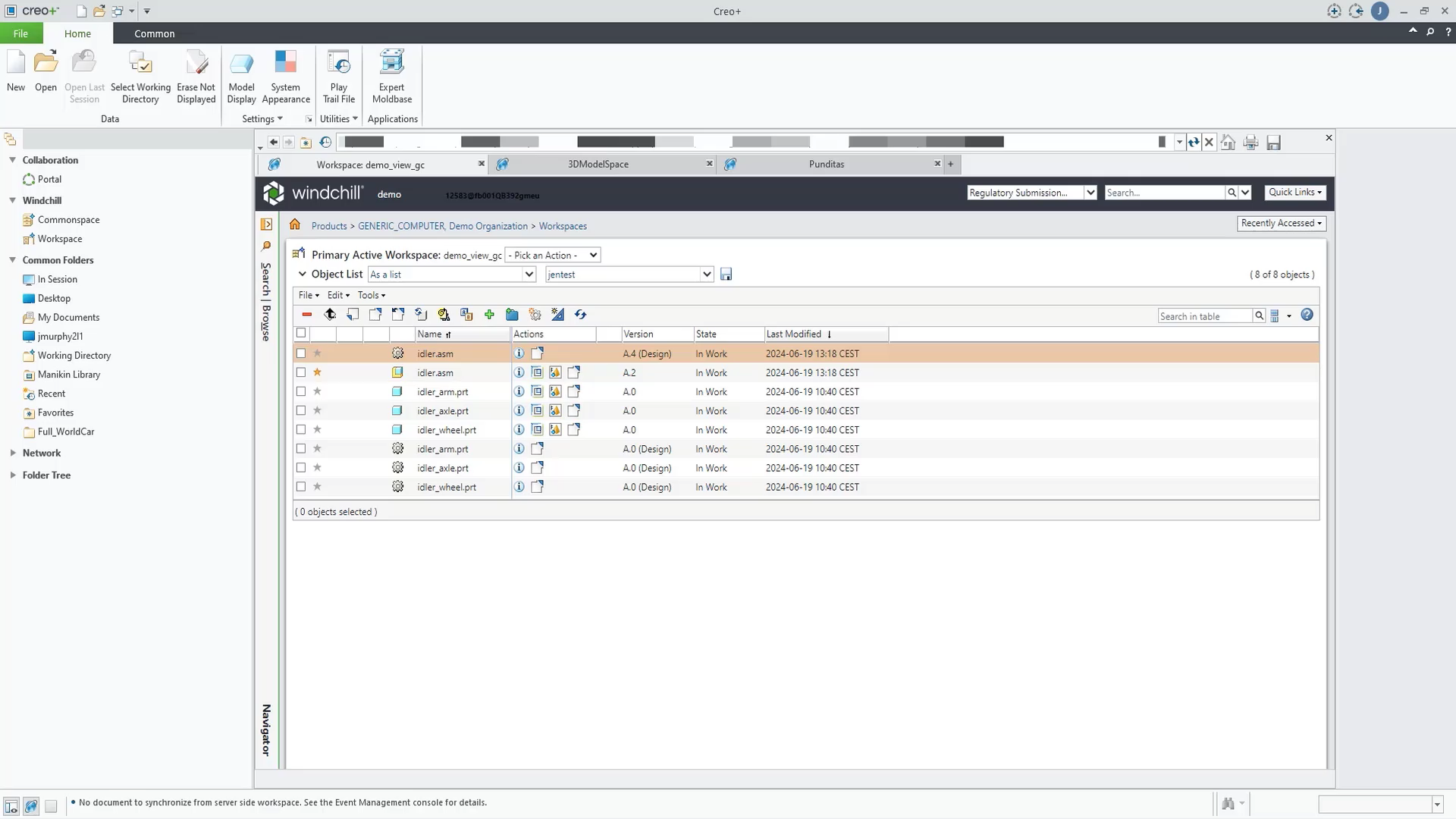Click the info icon for idler_arm.prt A.0 row
Screen dimensions: 1456x819
pos(519,392)
